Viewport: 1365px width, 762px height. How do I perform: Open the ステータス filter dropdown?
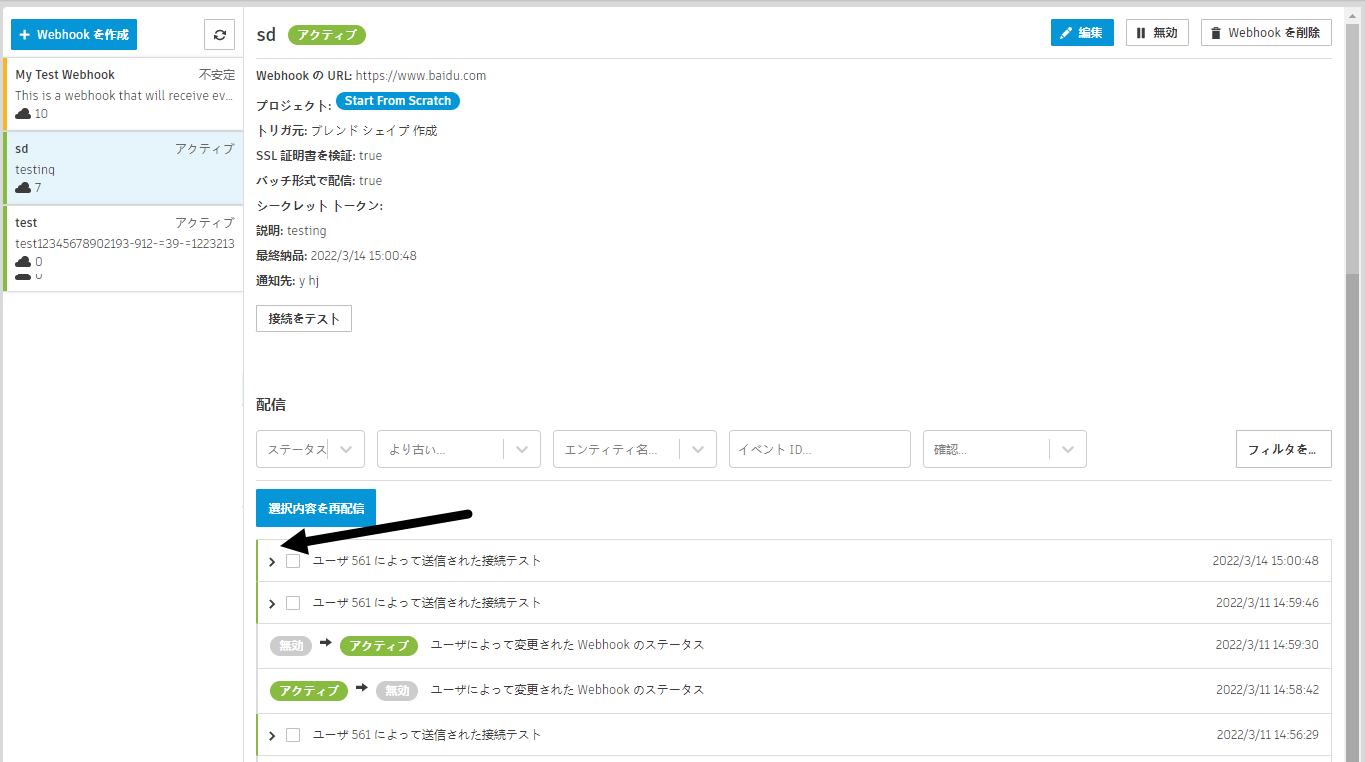[310, 449]
